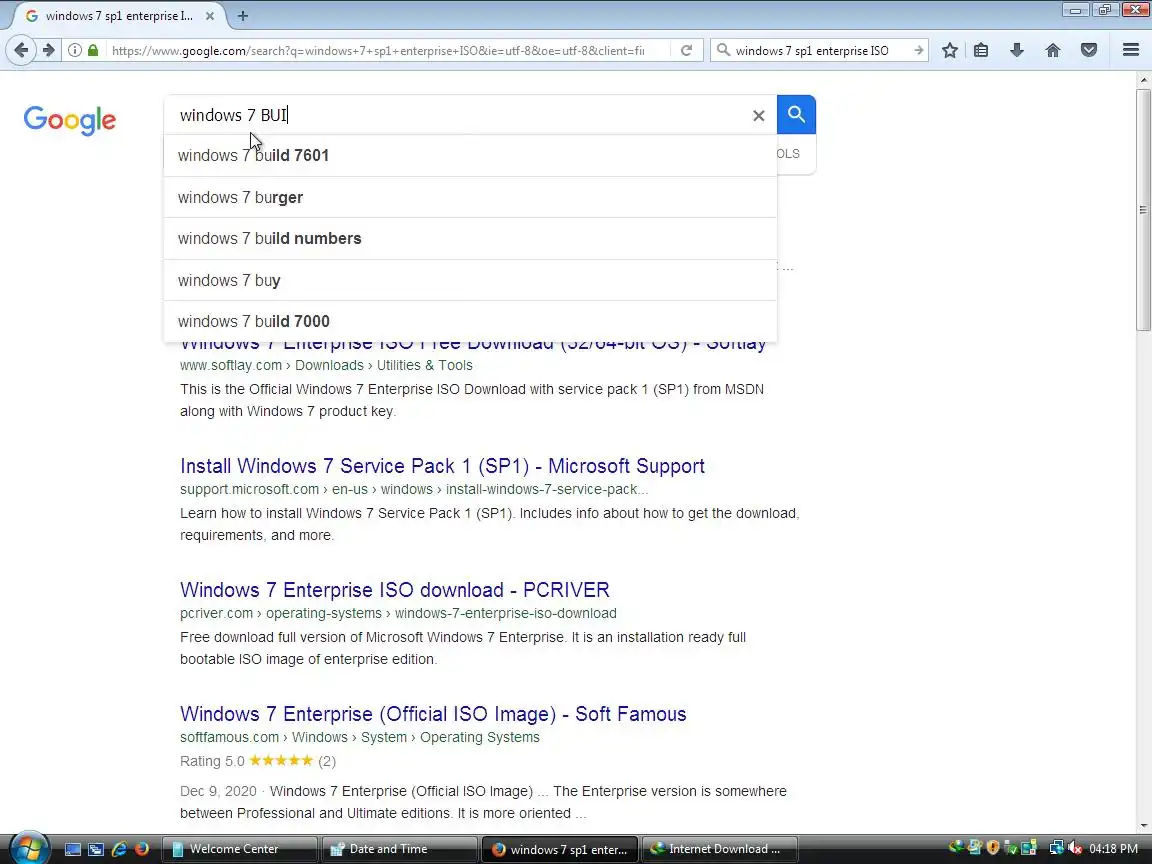
Task: Bookmark this page with the star icon
Action: click(949, 50)
